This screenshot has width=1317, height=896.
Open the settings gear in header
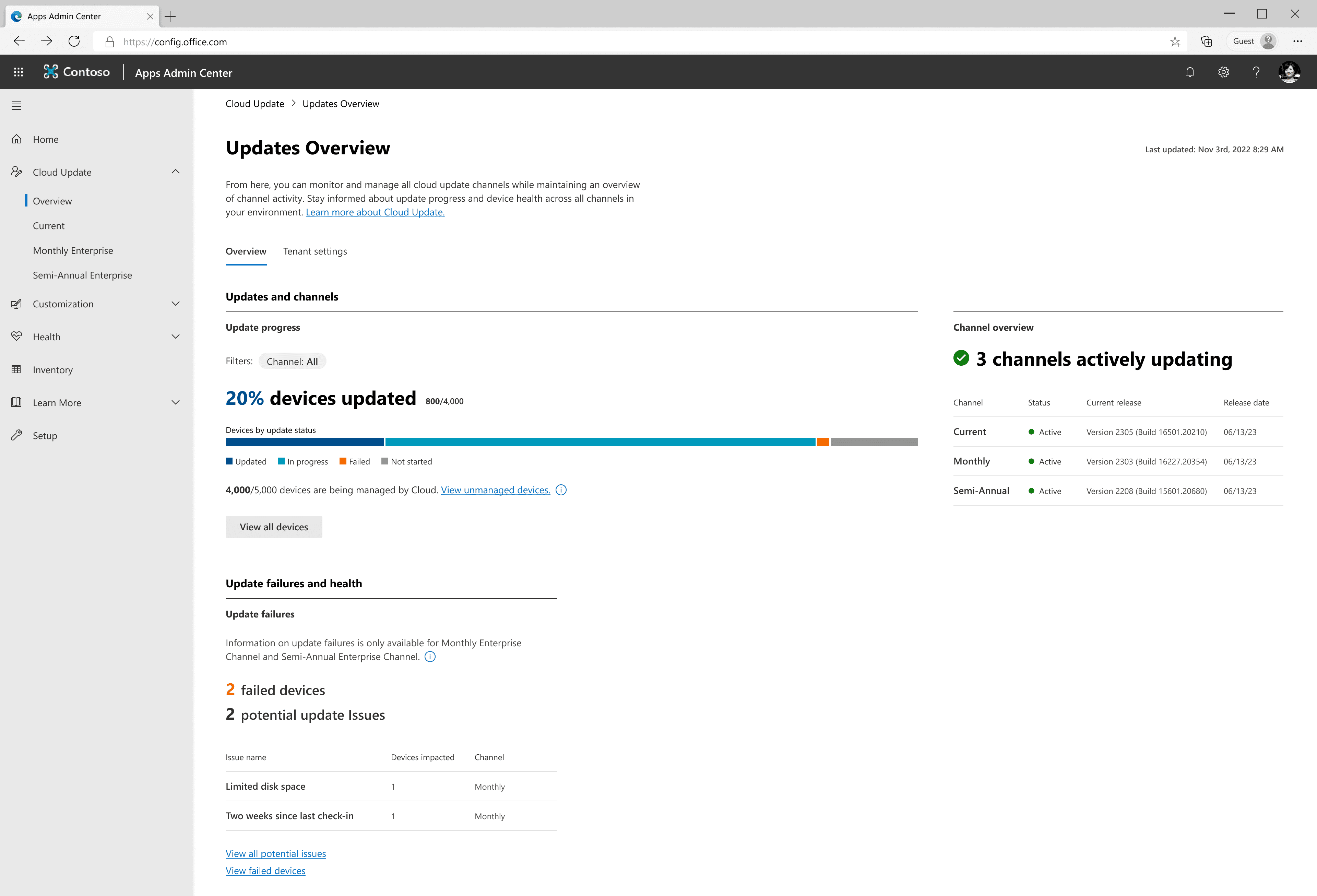(1223, 72)
